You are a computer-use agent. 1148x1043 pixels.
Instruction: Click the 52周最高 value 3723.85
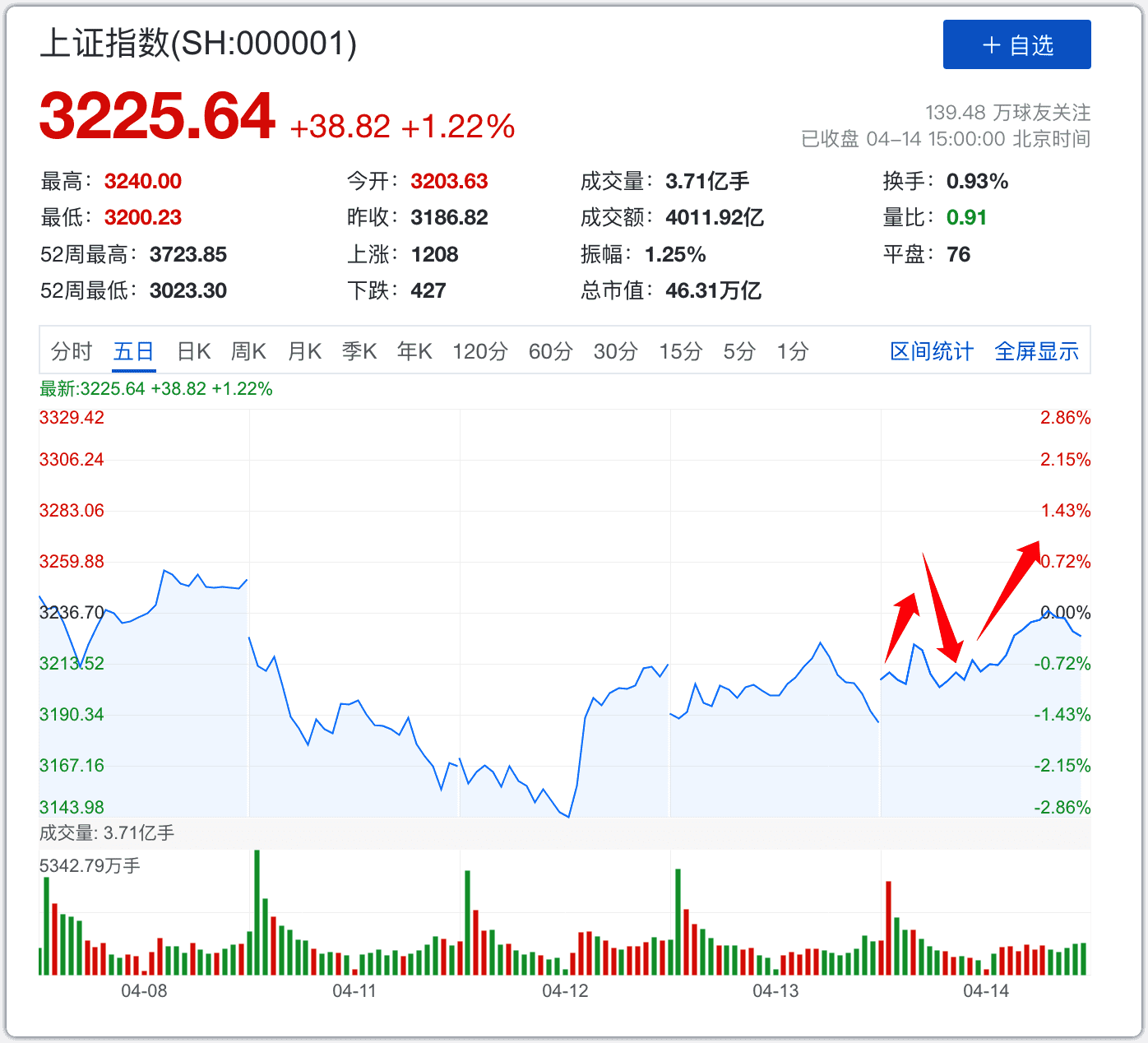click(188, 254)
